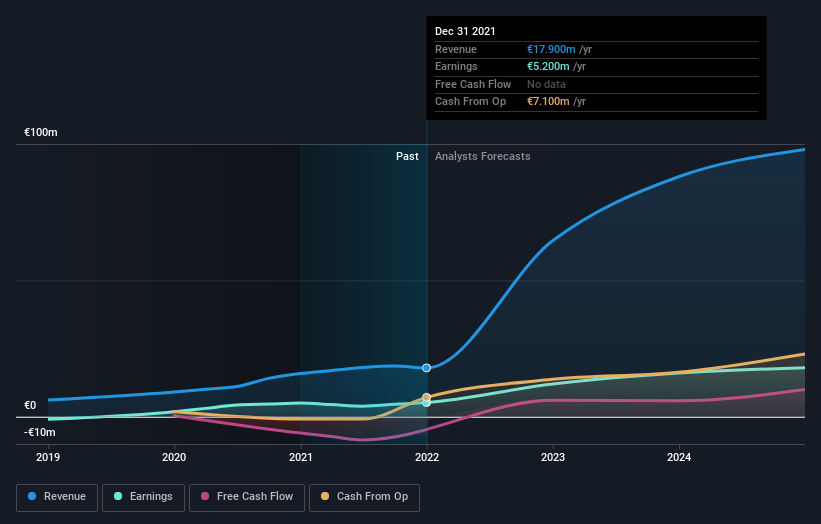This screenshot has height=524, width=821.
Task: Click the 2020 x-axis label
Action: click(174, 458)
